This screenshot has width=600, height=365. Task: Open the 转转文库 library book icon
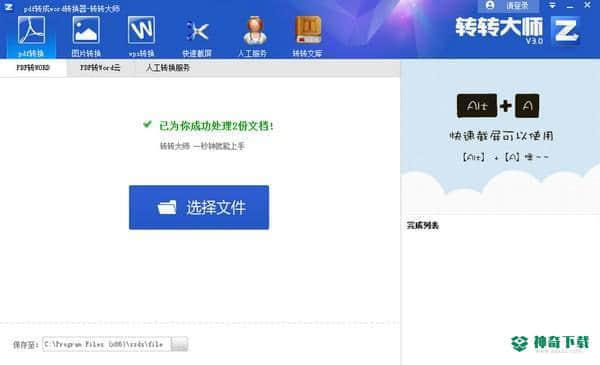click(307, 36)
